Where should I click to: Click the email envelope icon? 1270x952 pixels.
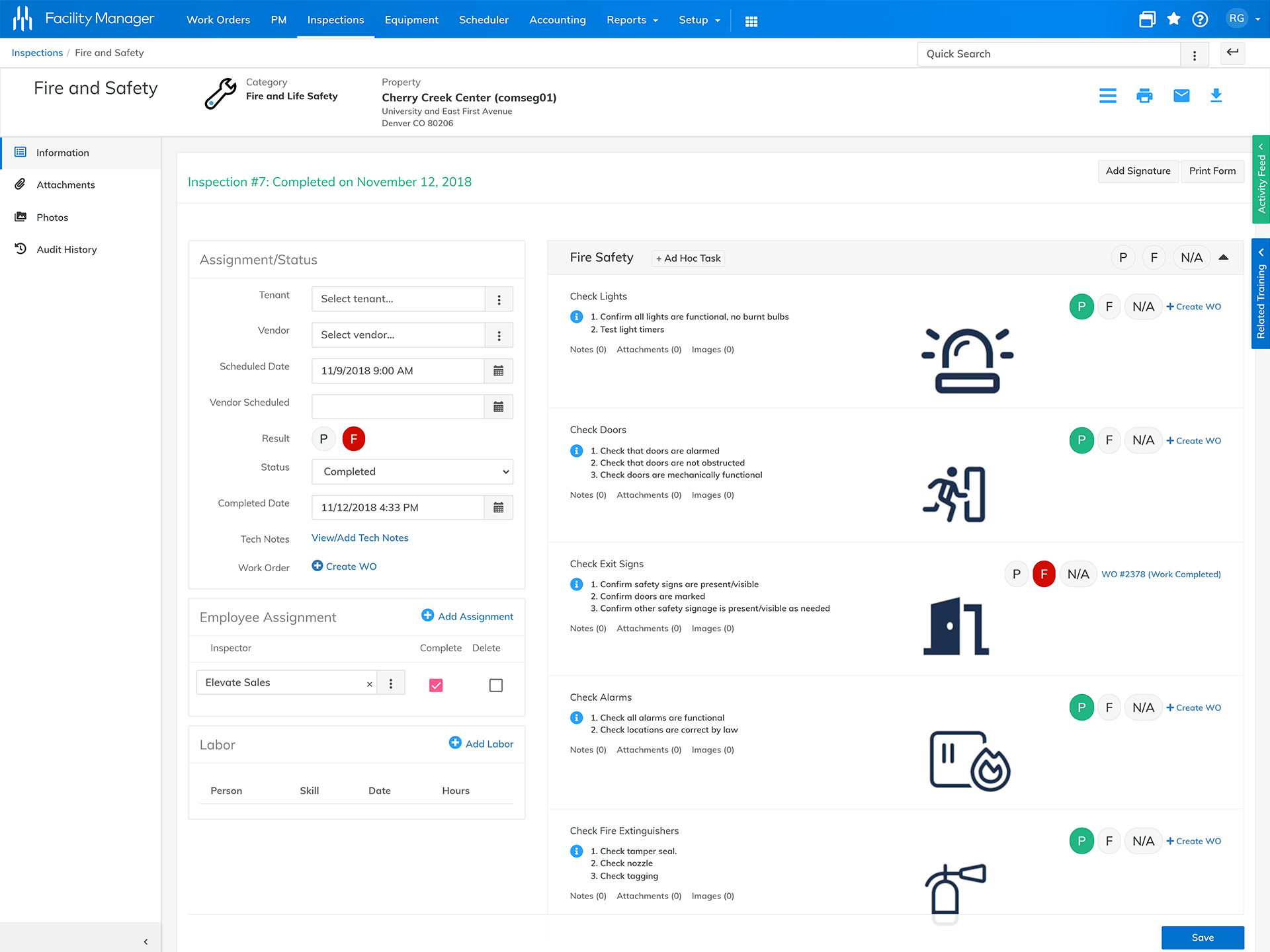(1181, 96)
